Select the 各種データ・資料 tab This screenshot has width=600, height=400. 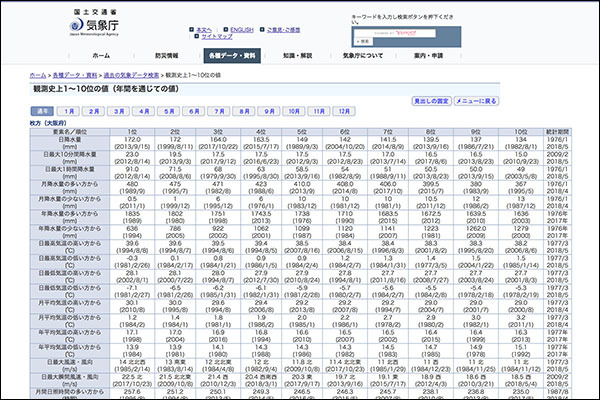[232, 55]
